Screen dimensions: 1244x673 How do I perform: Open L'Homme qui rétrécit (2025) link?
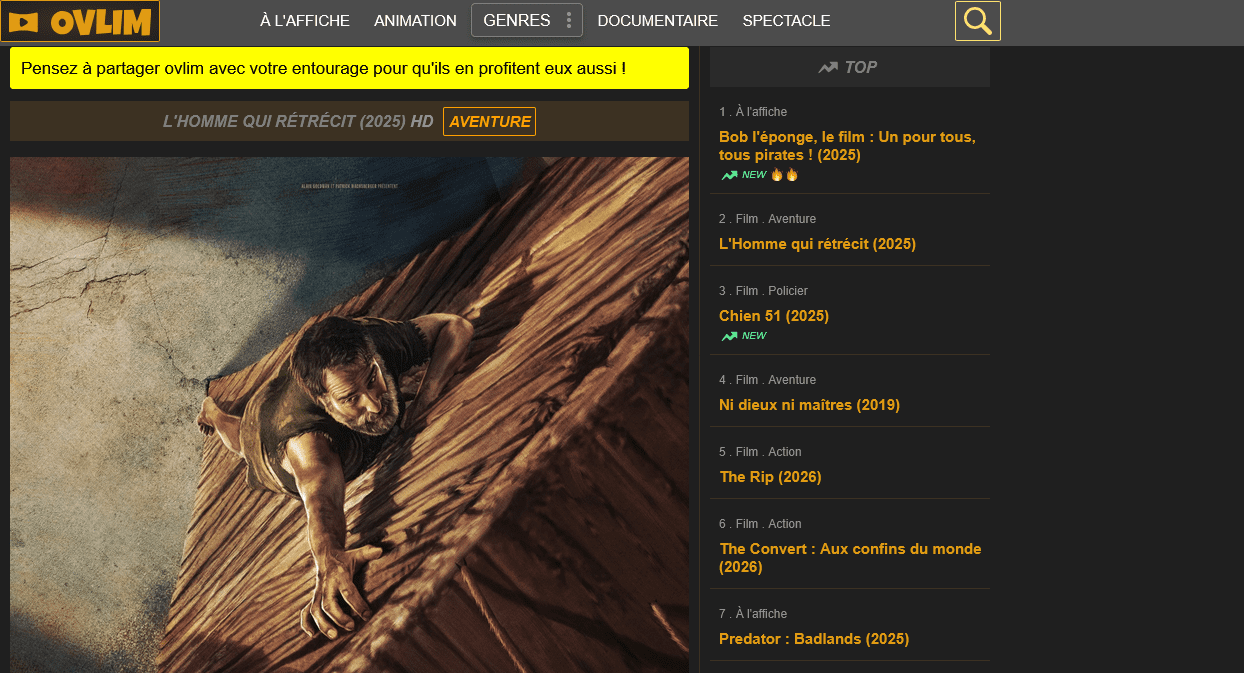817,243
